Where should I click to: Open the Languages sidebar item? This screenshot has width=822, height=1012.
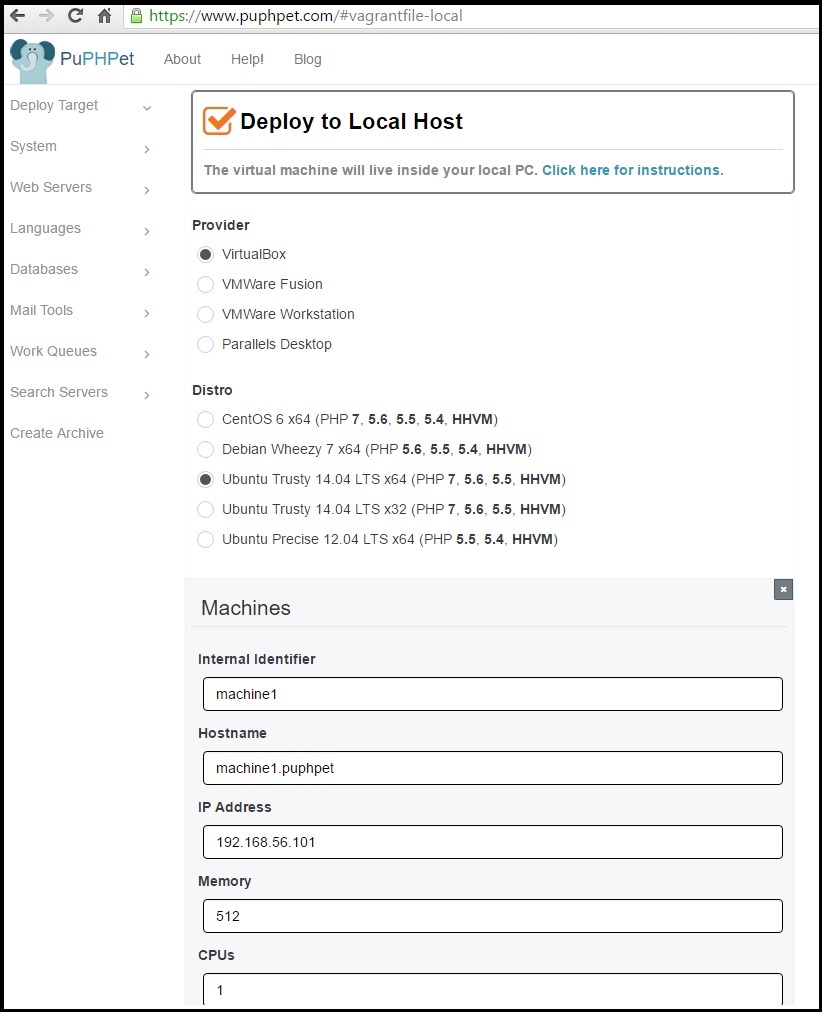pyautogui.click(x=45, y=228)
